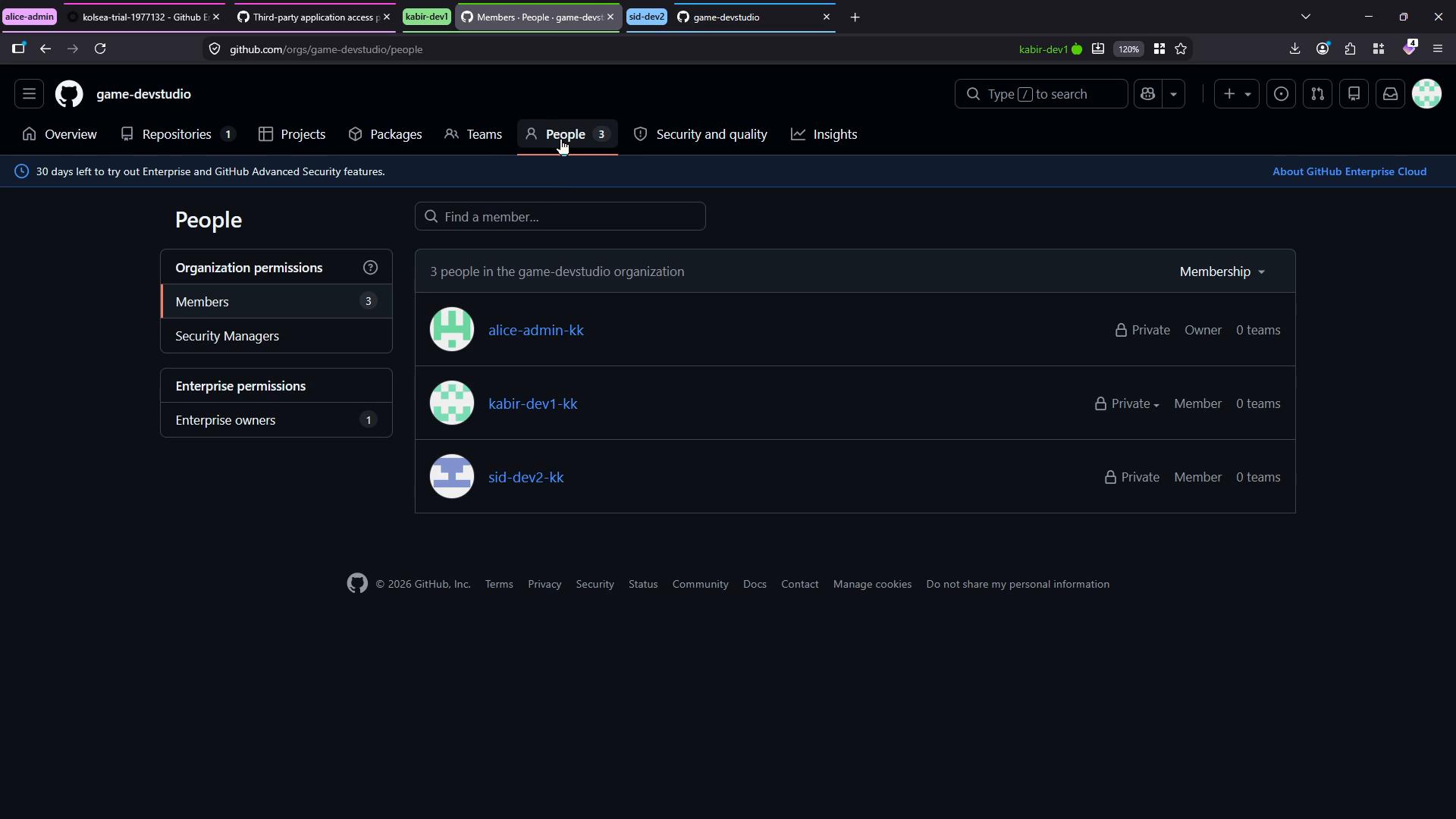Open the Insights tab
Viewport: 1456px width, 819px height.
click(x=824, y=134)
